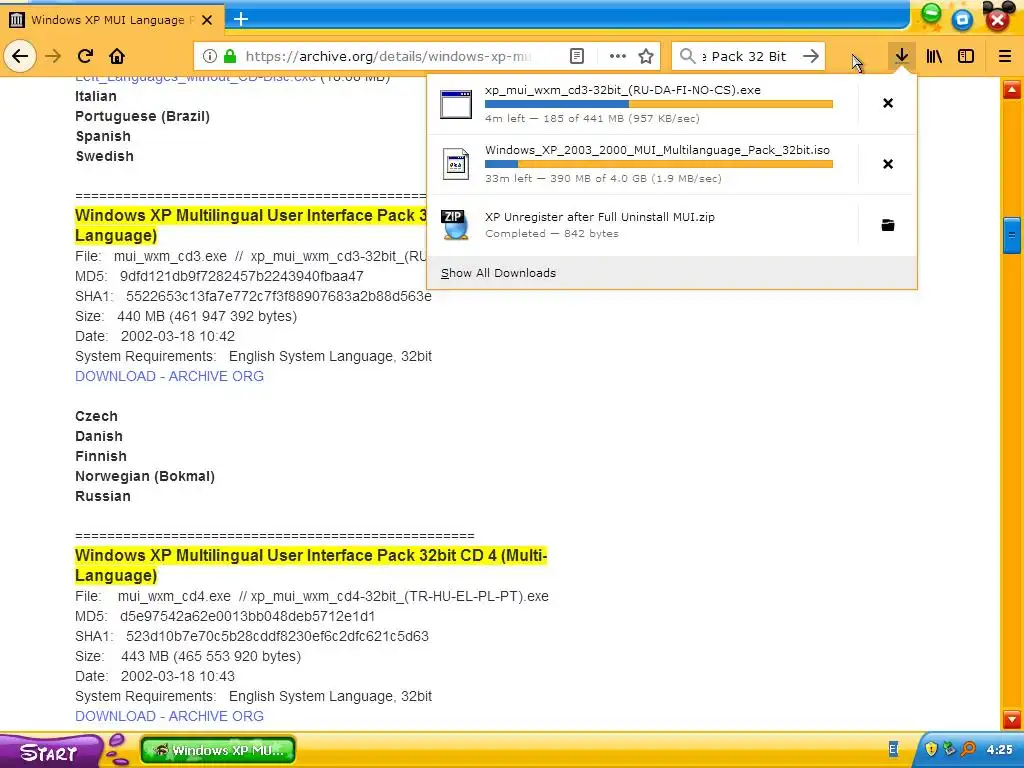The image size is (1024, 768).
Task: Open the Start menu
Action: point(49,752)
